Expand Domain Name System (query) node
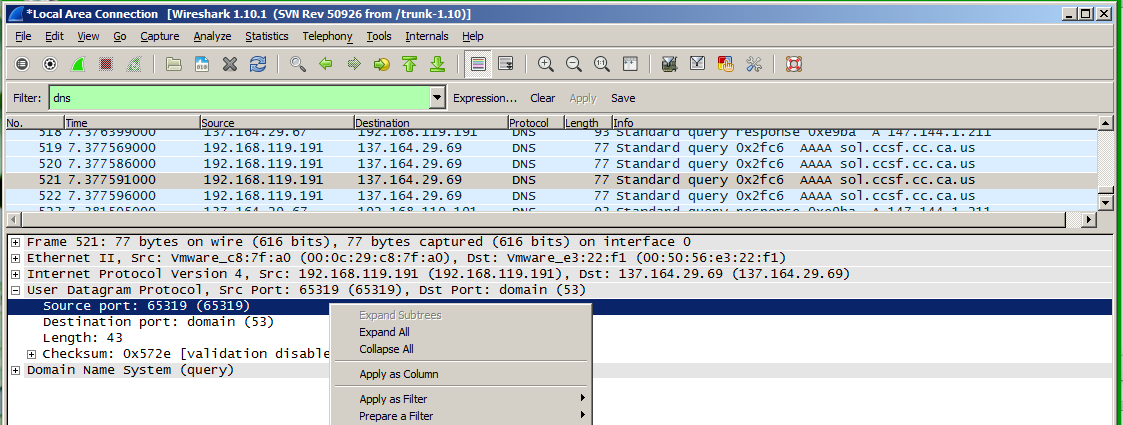Image resolution: width=1123 pixels, height=425 pixels. (16, 371)
